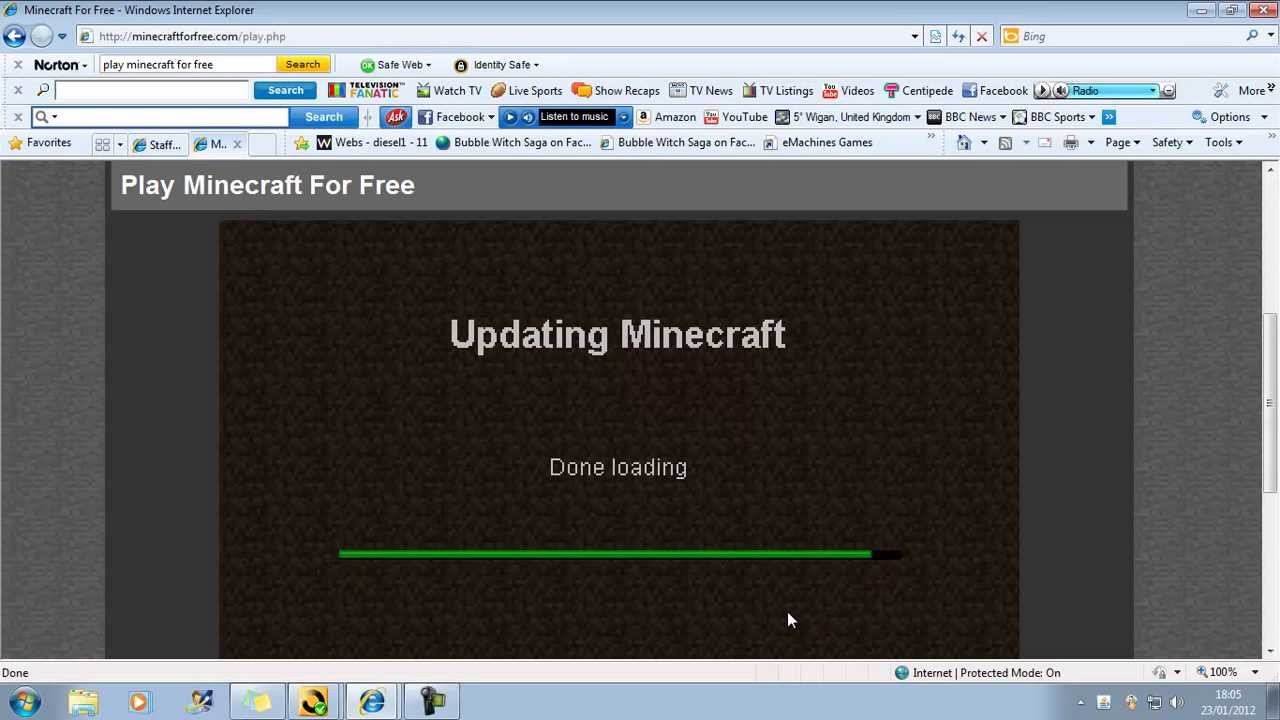This screenshot has width=1280, height=720.
Task: Open Webs - diesel1 - 11 favorite
Action: [372, 143]
